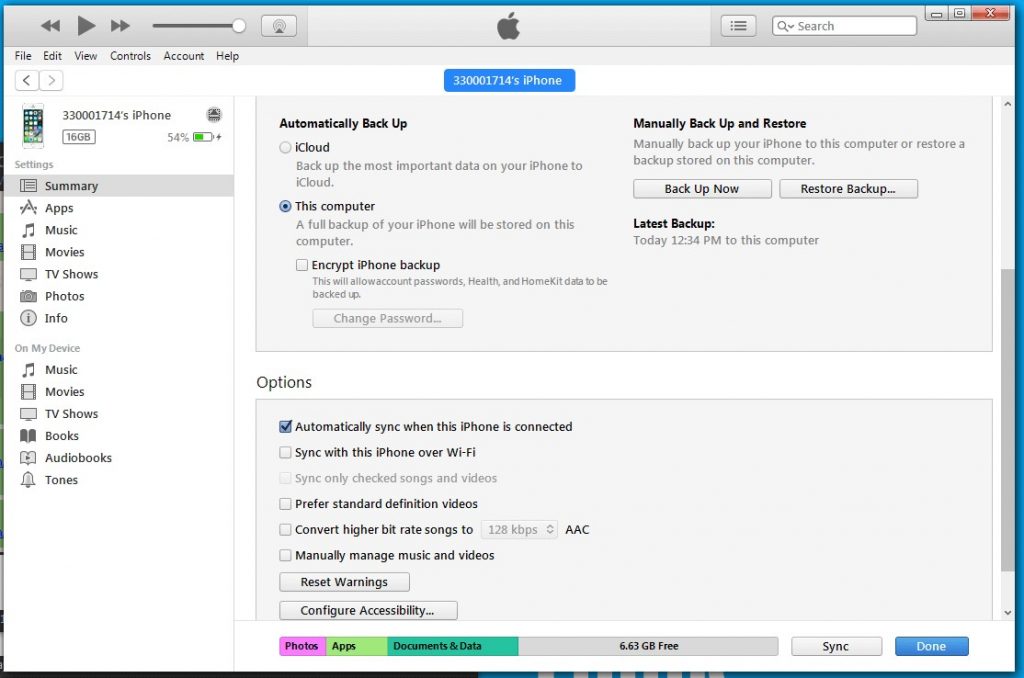Click the Sync button
The height and width of the screenshot is (678, 1024).
pos(836,647)
